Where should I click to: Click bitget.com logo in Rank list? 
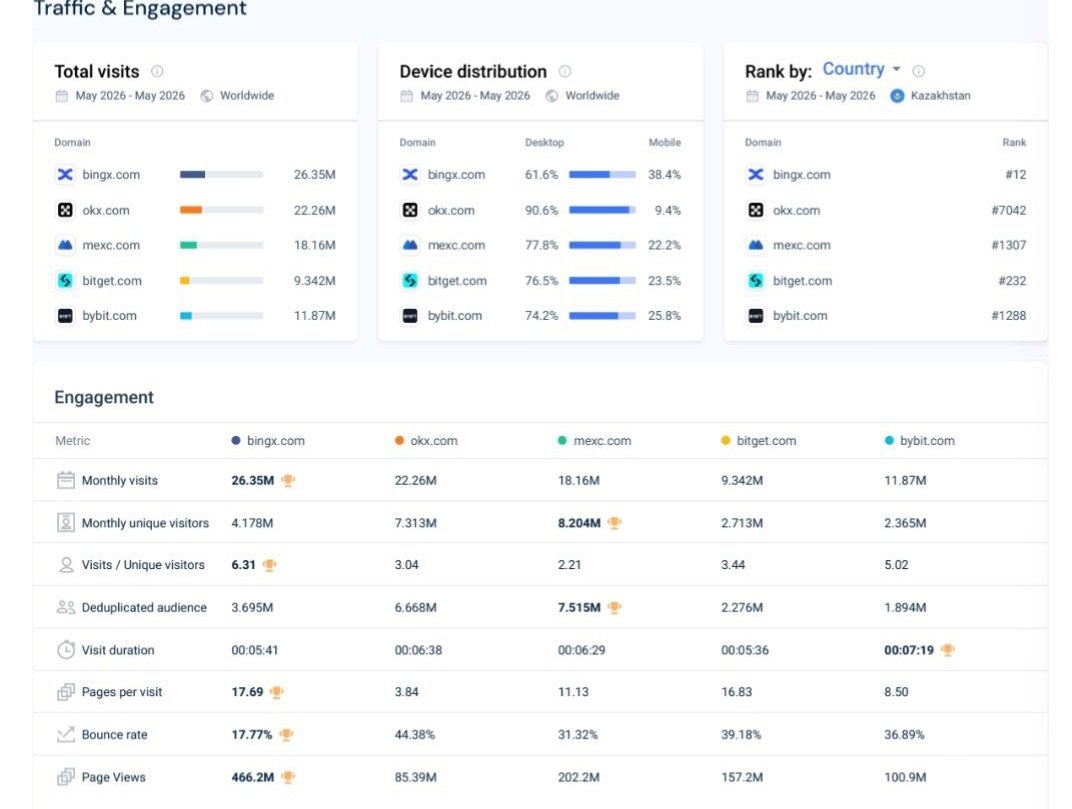coord(755,280)
